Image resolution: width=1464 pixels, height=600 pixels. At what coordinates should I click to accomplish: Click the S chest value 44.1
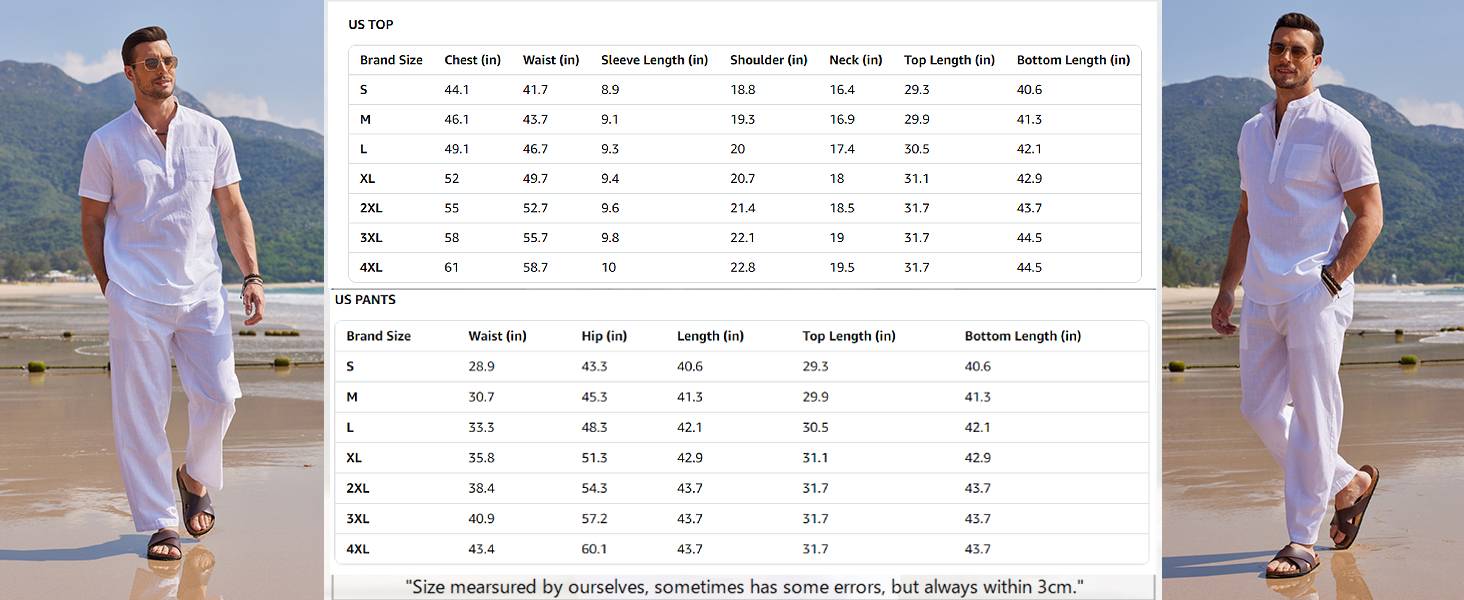pos(457,90)
